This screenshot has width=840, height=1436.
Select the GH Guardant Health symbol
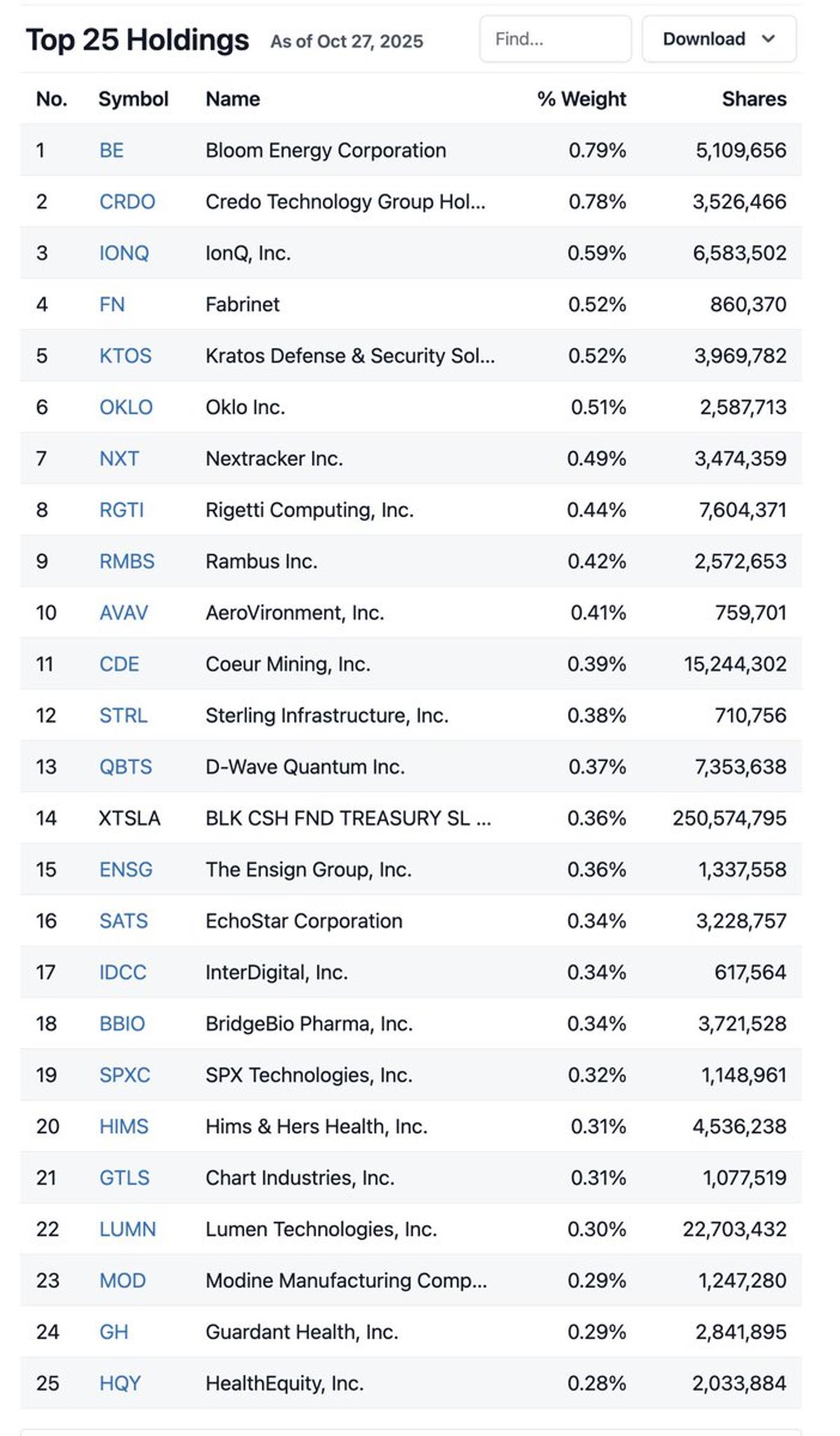(113, 1332)
